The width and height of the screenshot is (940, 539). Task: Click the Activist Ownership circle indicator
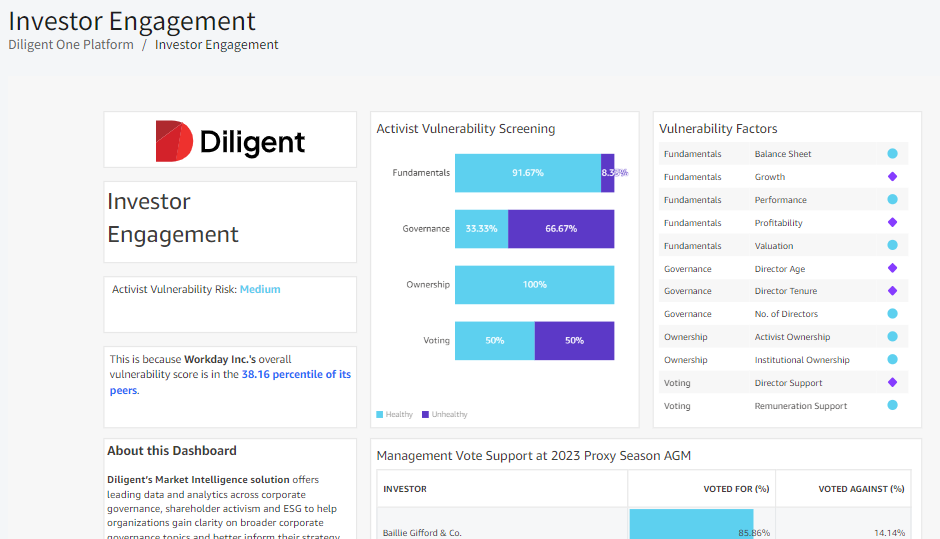click(x=892, y=337)
